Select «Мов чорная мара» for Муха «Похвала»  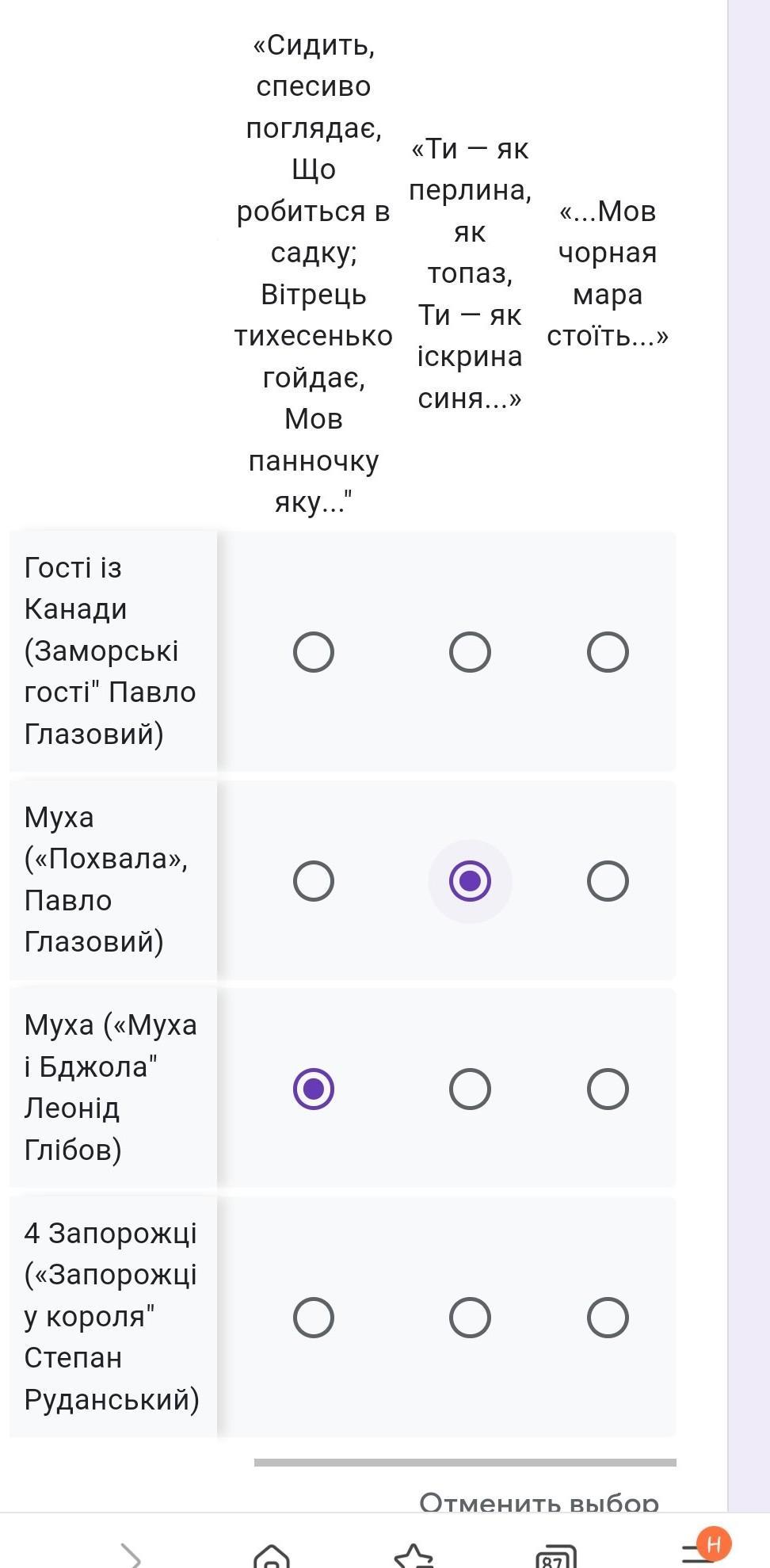[x=608, y=881]
